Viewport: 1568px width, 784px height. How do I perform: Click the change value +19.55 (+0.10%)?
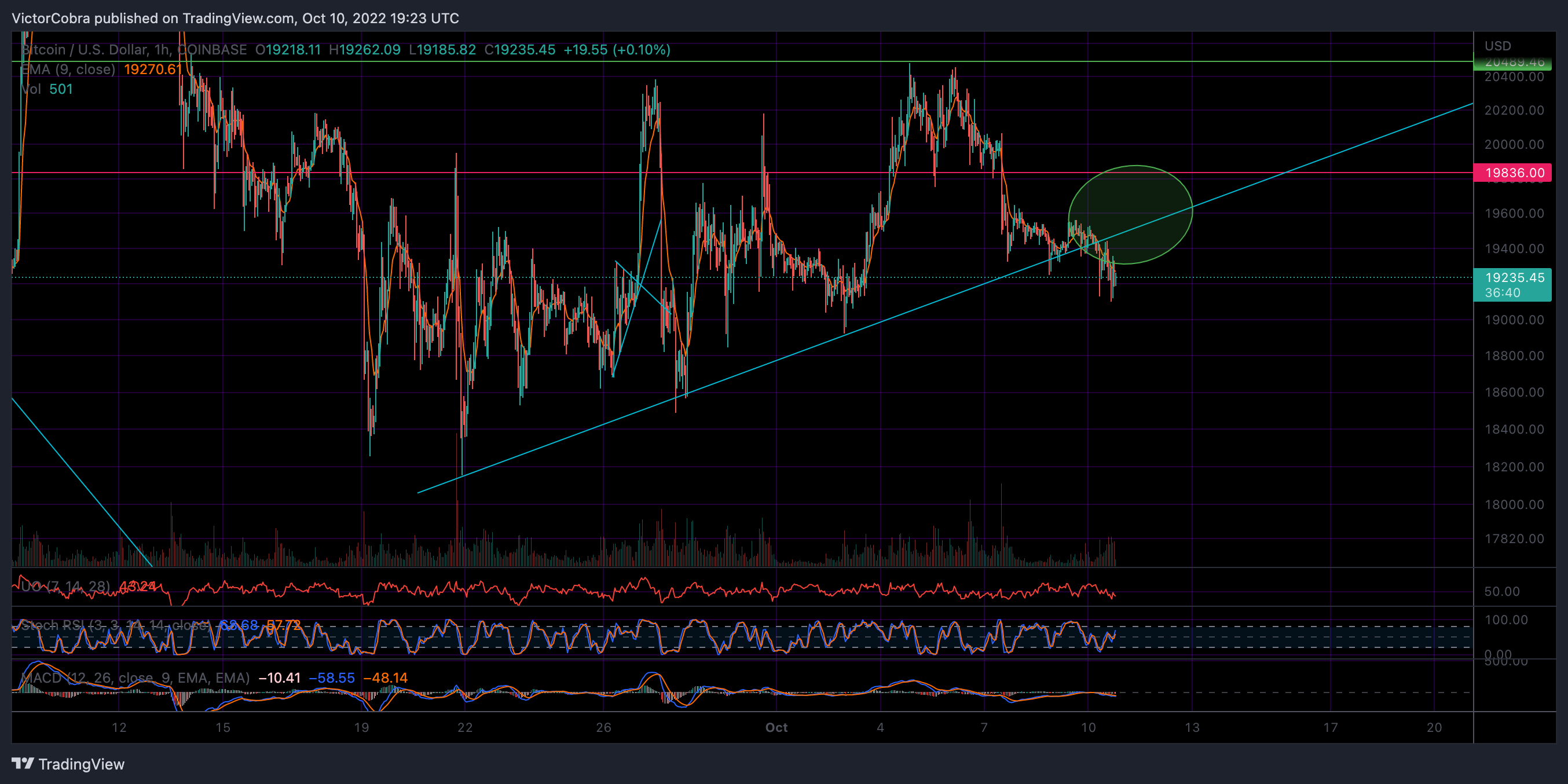(x=617, y=49)
